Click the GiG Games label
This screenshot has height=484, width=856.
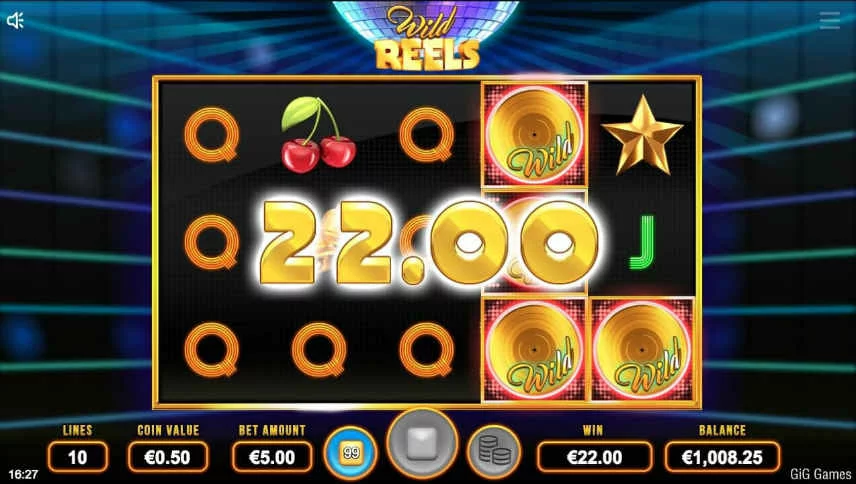(x=820, y=474)
